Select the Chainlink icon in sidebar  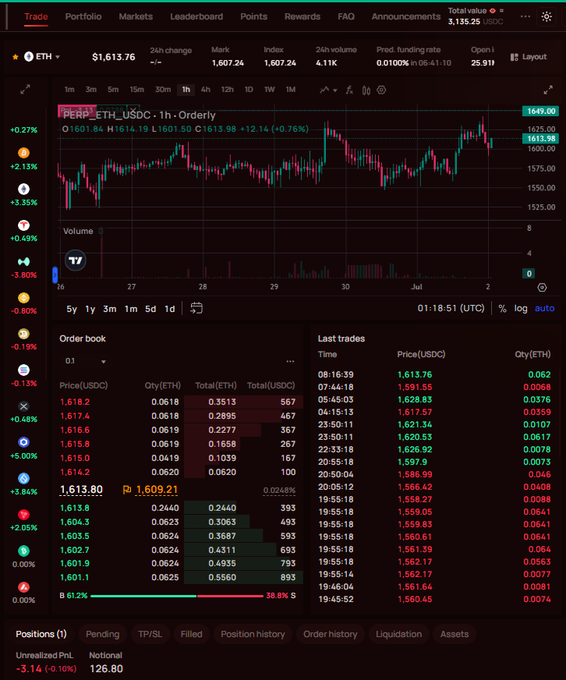[23, 442]
